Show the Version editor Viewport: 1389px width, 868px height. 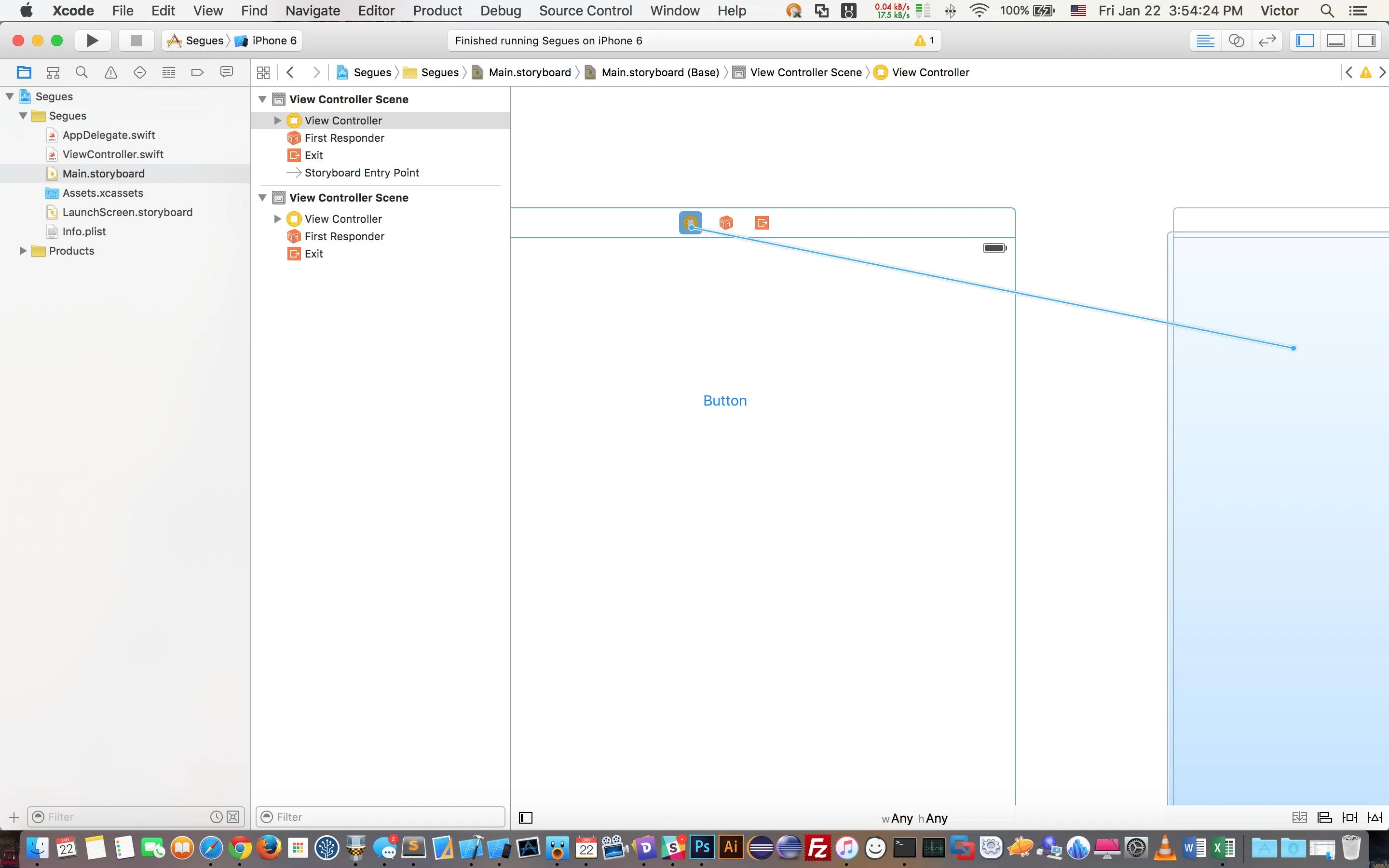(x=1267, y=40)
